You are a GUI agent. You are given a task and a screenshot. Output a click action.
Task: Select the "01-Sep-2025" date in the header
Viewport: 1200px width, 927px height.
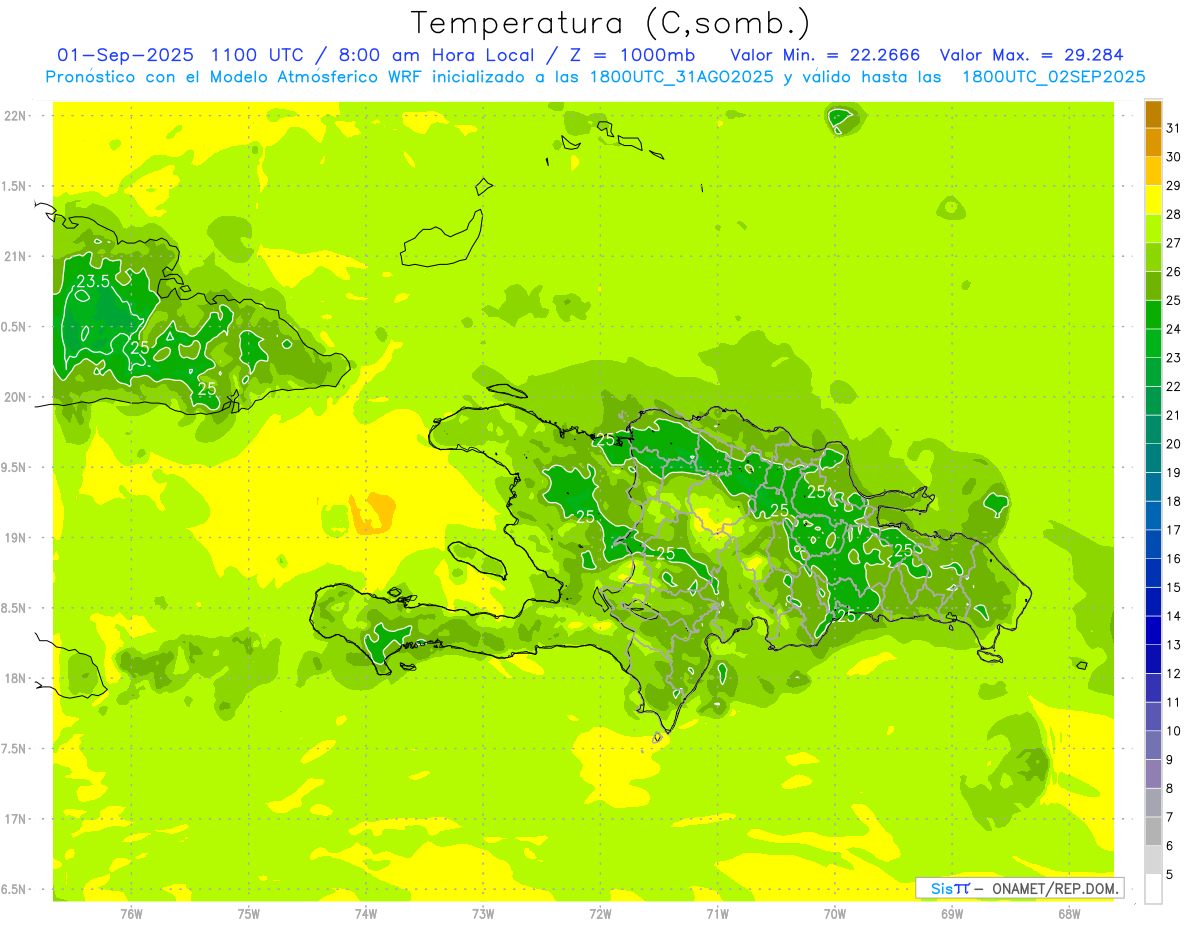point(125,55)
